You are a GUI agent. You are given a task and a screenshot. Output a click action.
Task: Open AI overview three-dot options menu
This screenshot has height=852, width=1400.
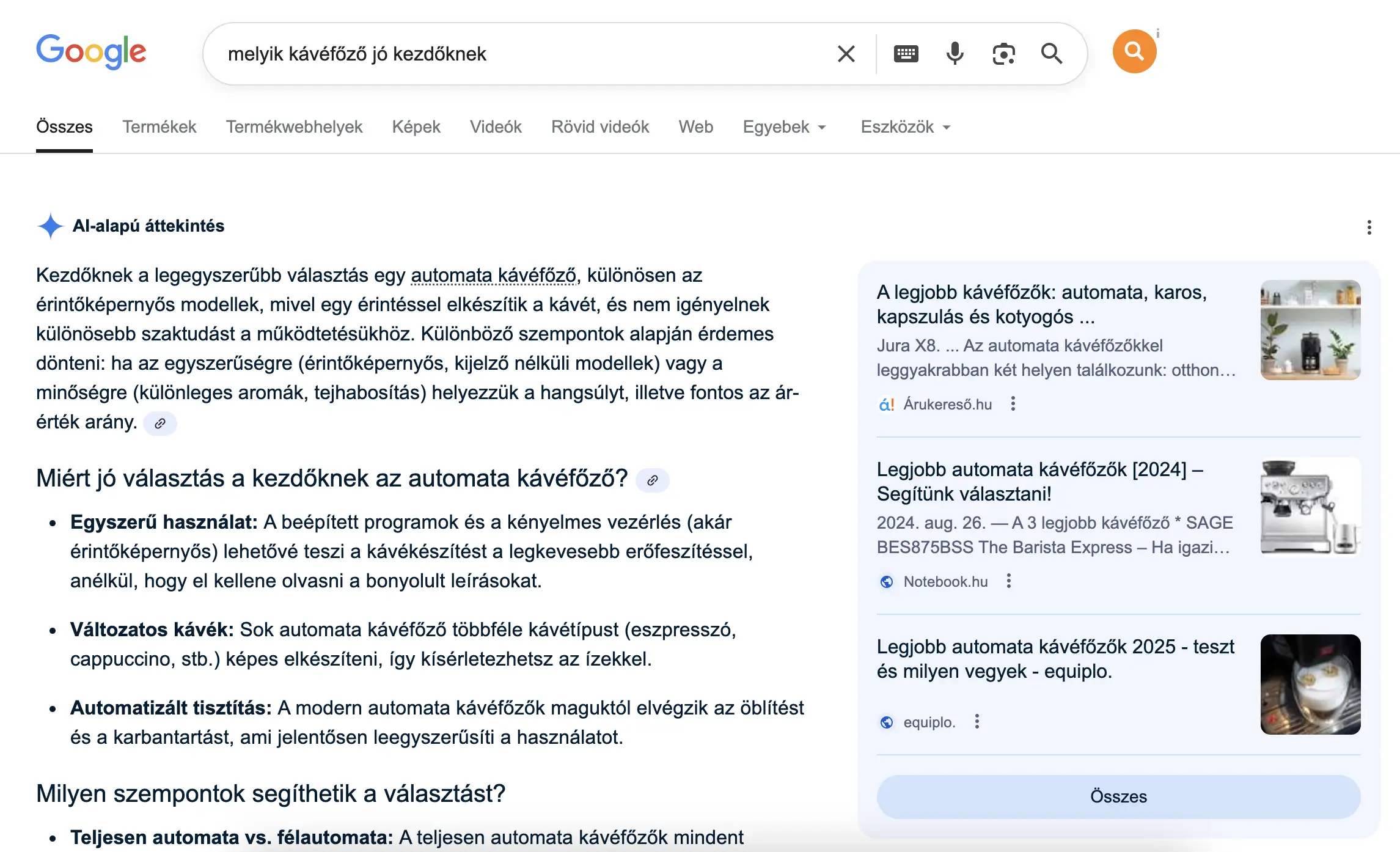[x=1369, y=227]
